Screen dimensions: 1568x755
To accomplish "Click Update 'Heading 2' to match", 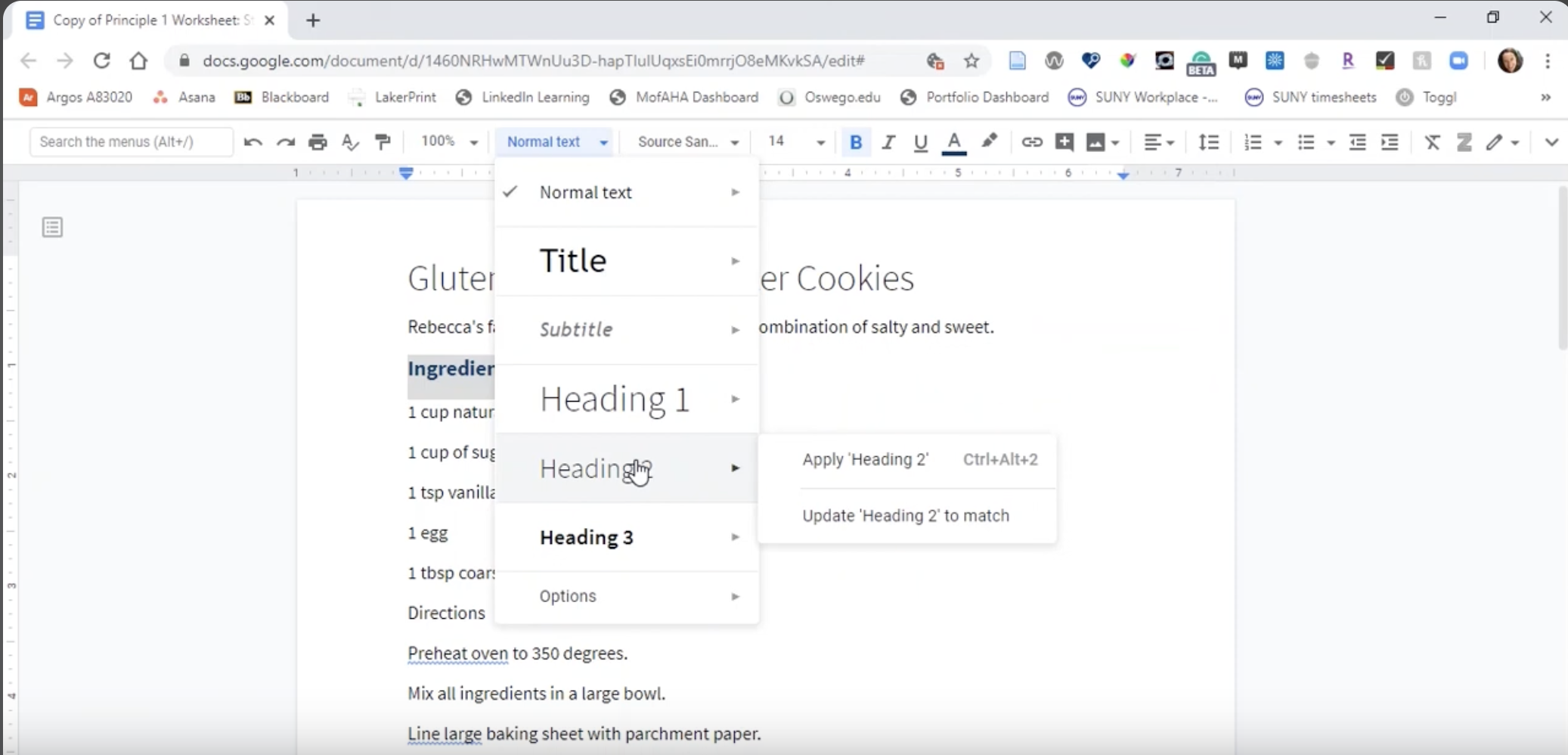I will [907, 516].
